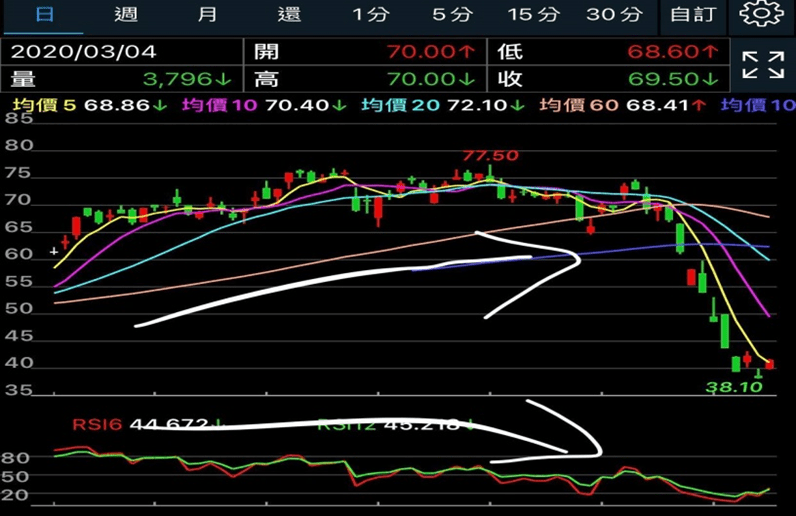Image resolution: width=796 pixels, height=516 pixels.
Task: Click the 均價 60 moving average label
Action: click(x=579, y=106)
